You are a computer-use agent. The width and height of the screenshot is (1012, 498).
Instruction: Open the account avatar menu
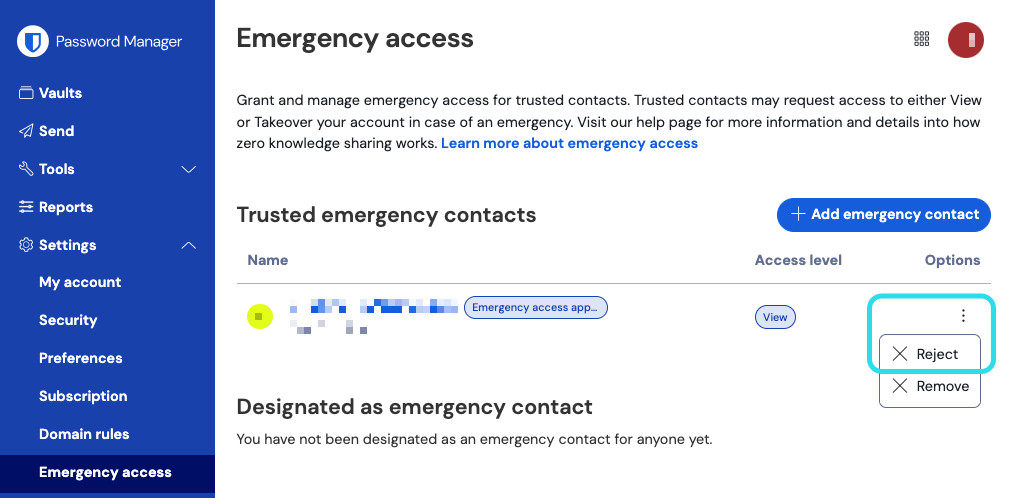pyautogui.click(x=966, y=39)
